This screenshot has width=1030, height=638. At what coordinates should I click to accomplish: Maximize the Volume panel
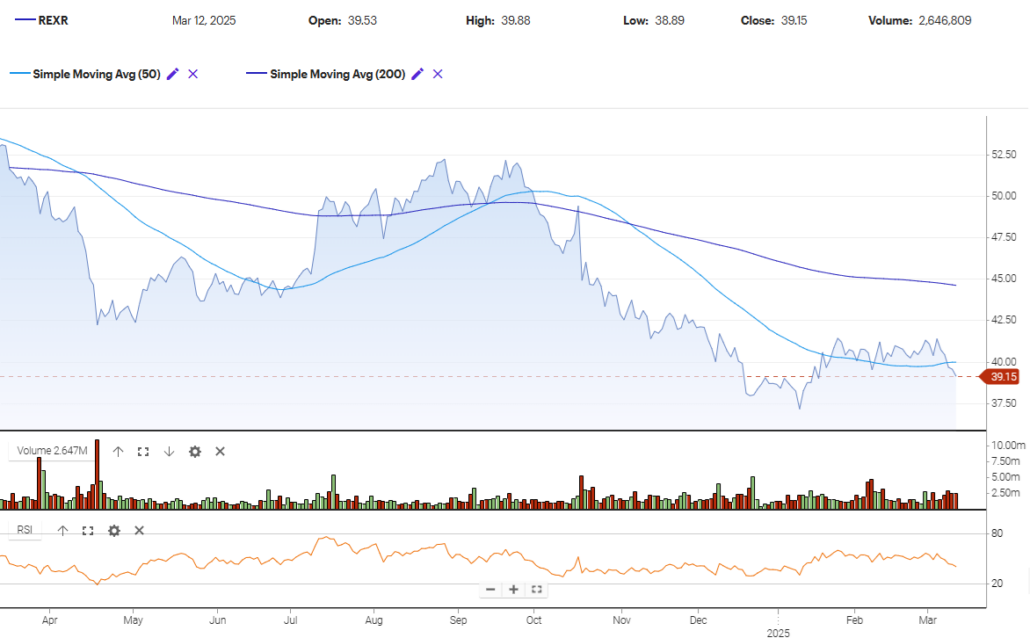143,451
